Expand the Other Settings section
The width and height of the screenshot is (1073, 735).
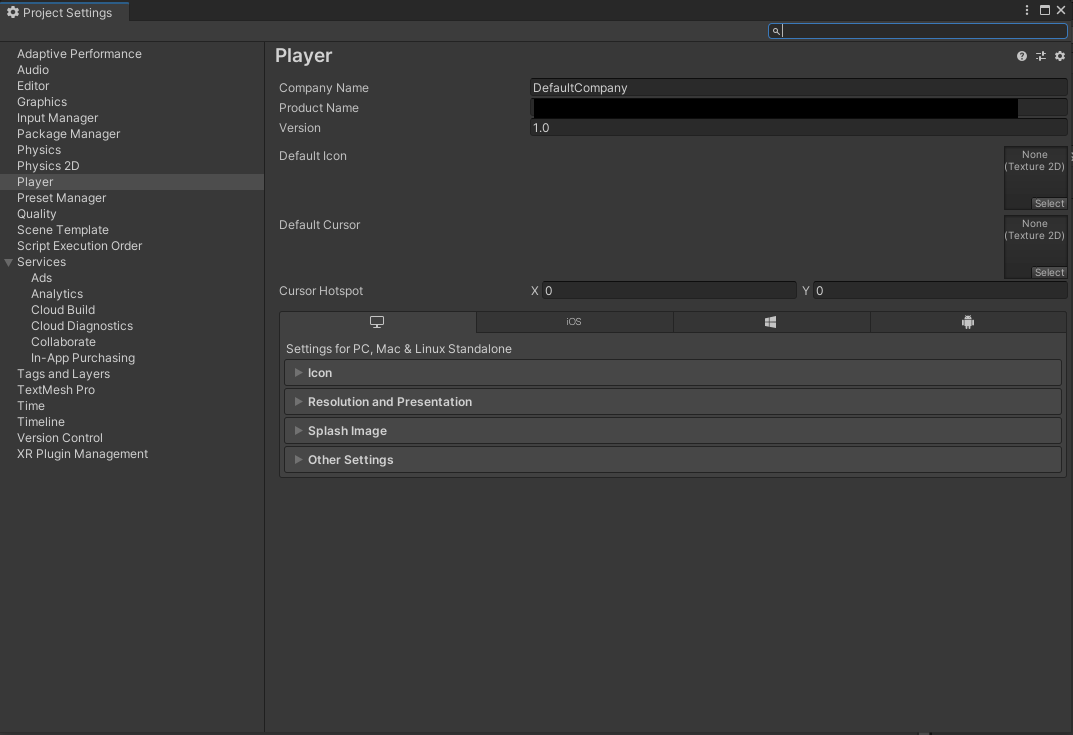(x=298, y=459)
